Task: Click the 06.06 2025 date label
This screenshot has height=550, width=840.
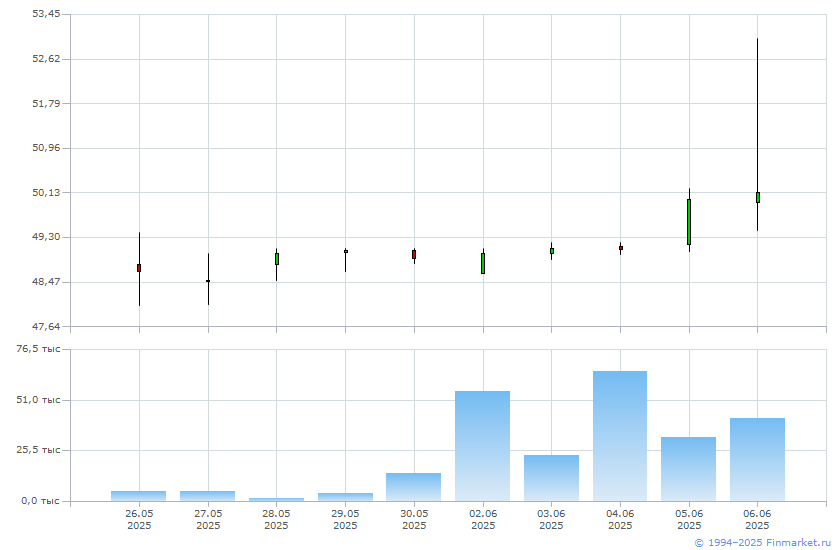Action: click(758, 519)
